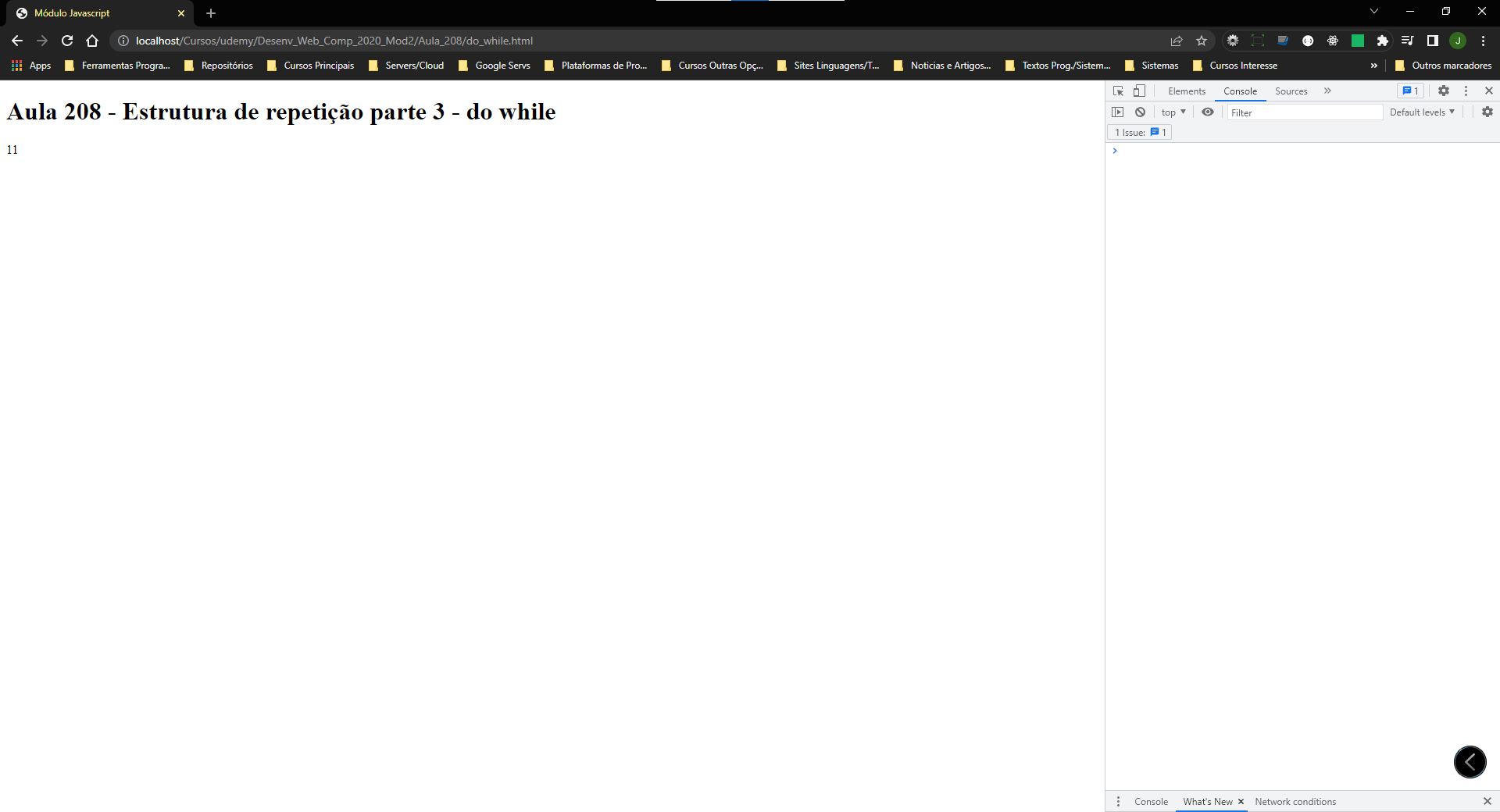Open the Sites Linguagens/T... bookmark folder
This screenshot has width=1500, height=812.
coord(828,66)
